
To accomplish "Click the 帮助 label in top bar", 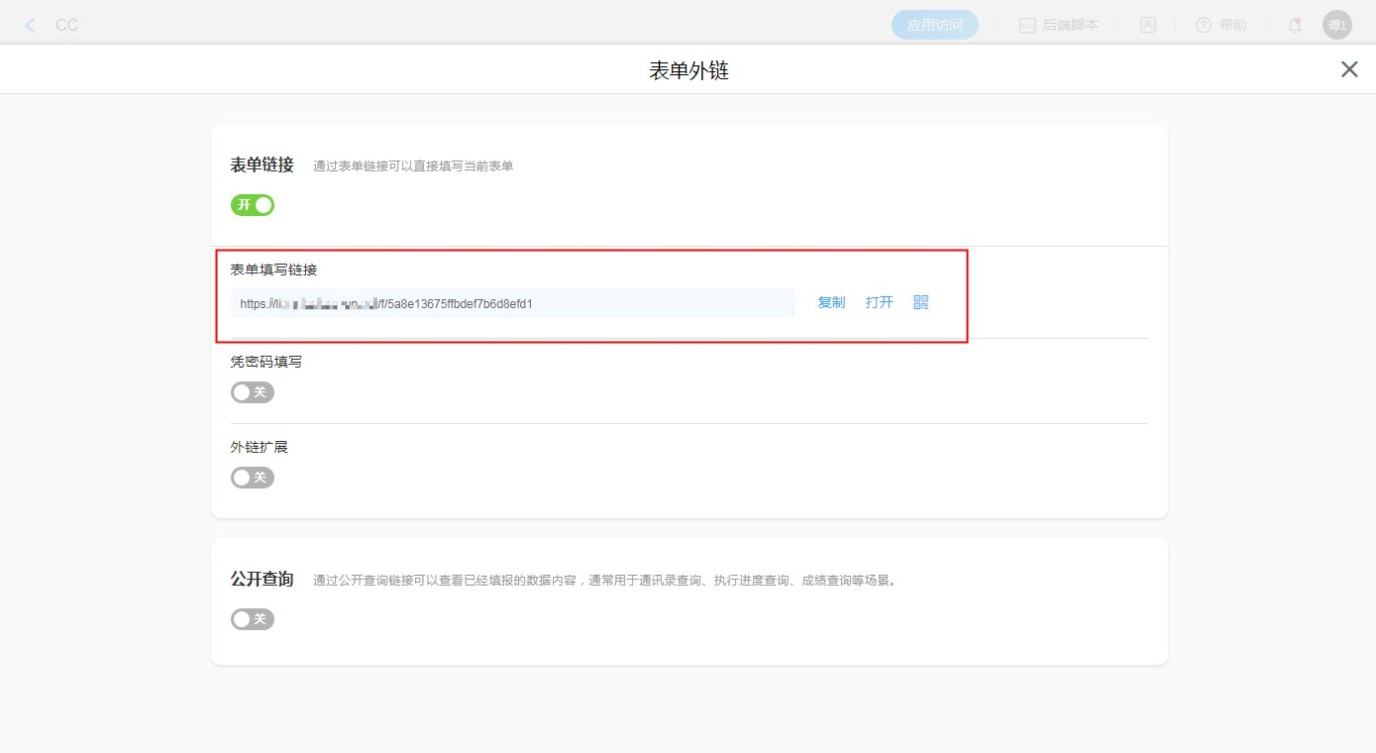I will pos(1233,25).
